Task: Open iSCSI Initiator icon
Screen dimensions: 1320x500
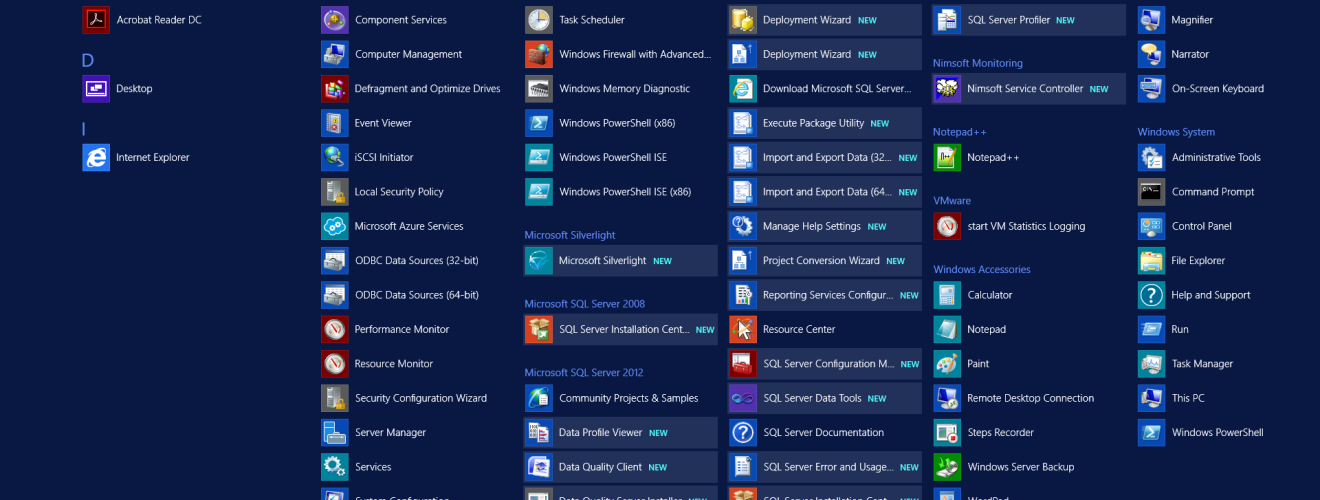Action: [x=335, y=158]
